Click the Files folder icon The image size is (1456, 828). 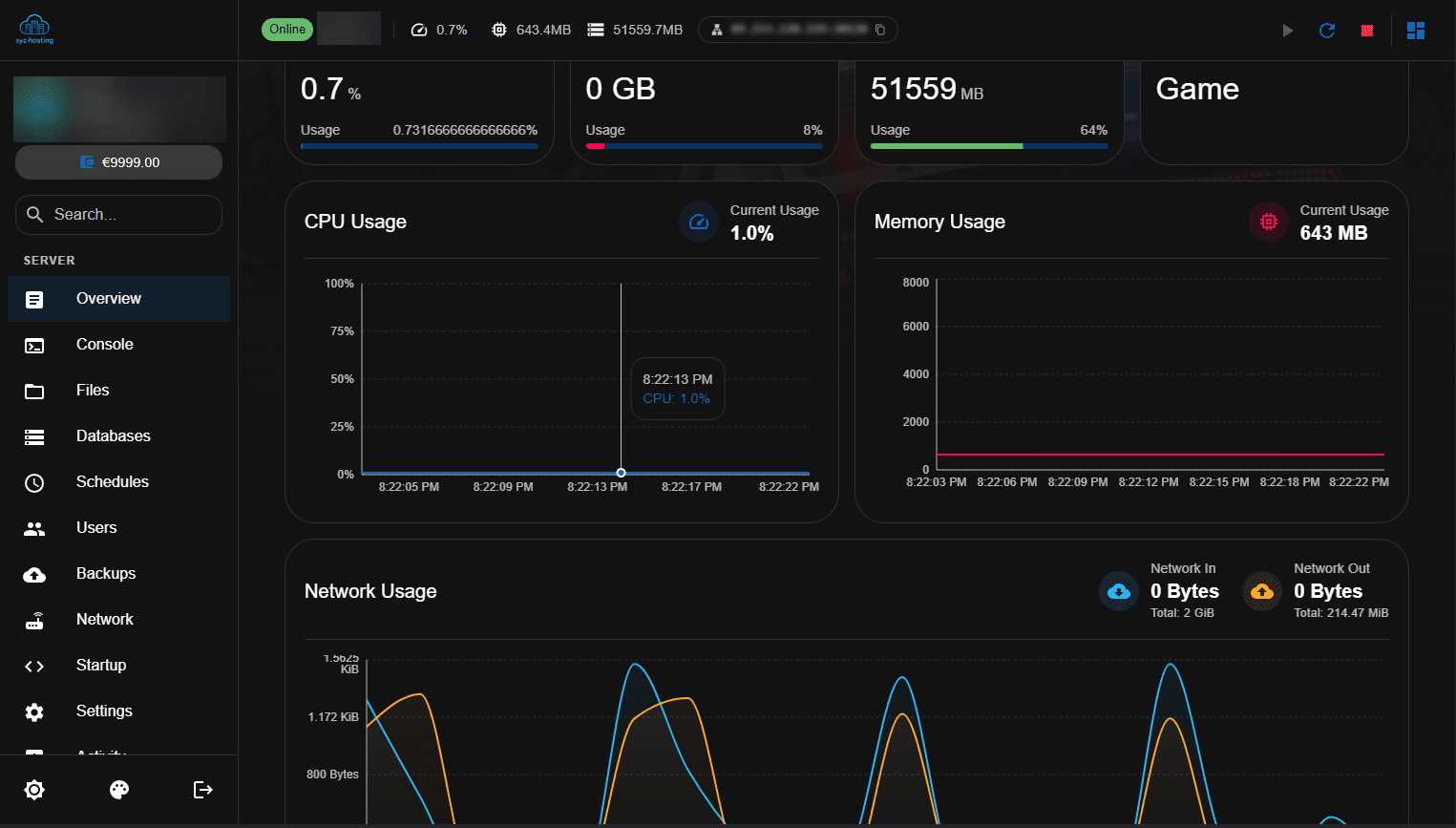(34, 392)
